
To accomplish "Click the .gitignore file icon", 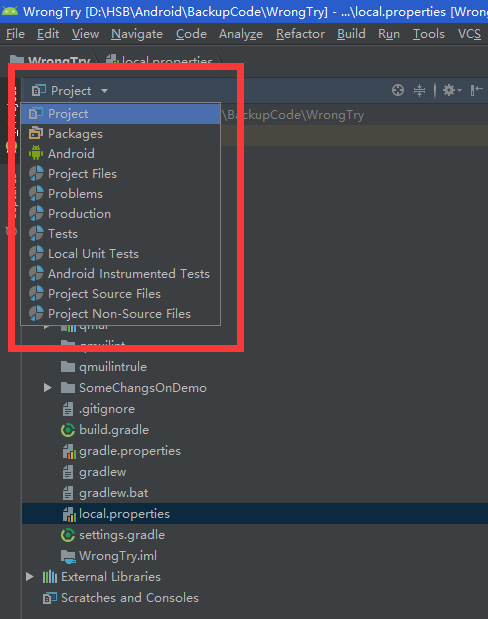I will coord(68,409).
